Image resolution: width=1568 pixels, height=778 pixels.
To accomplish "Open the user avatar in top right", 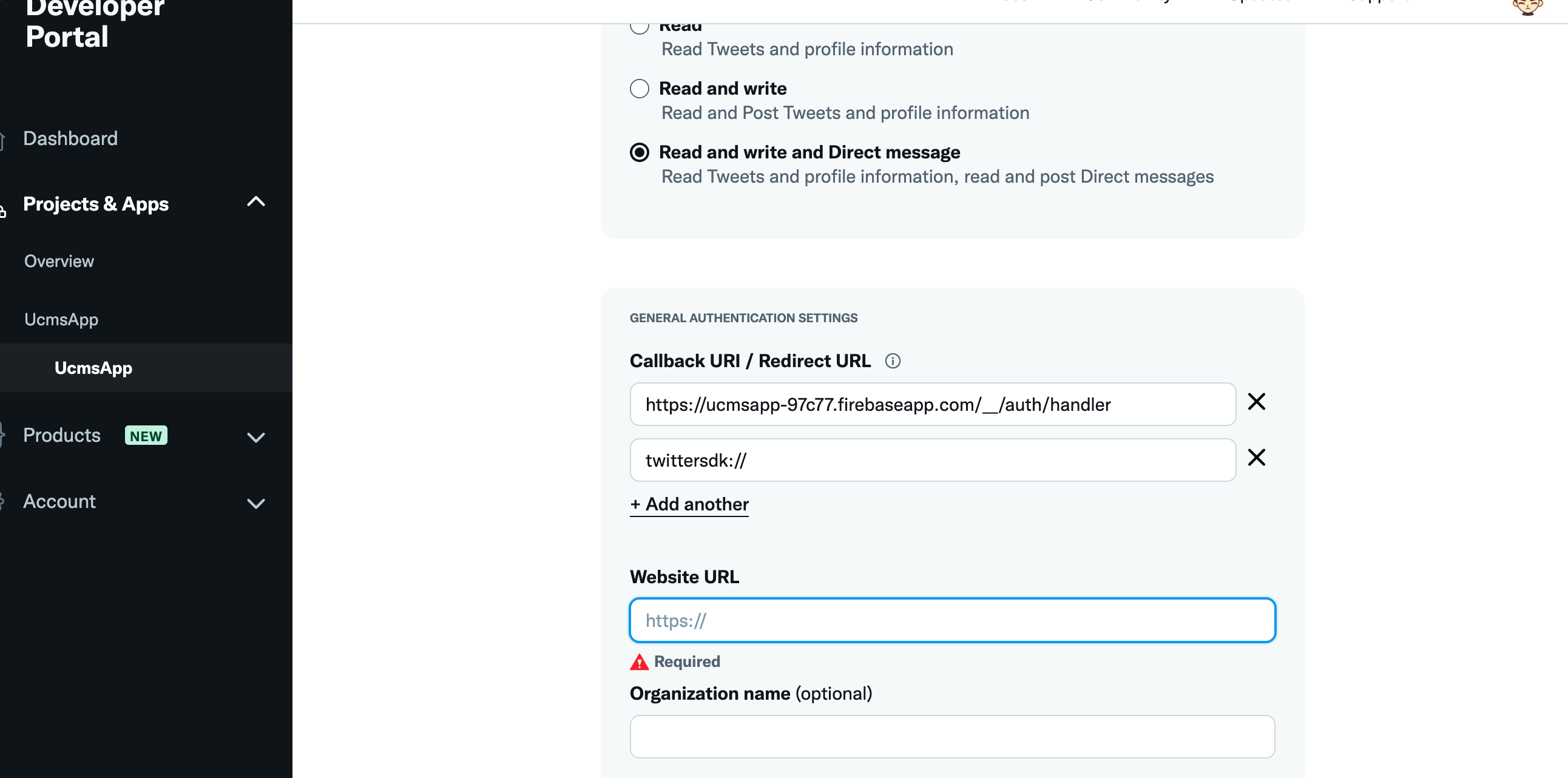I will (1527, 6).
